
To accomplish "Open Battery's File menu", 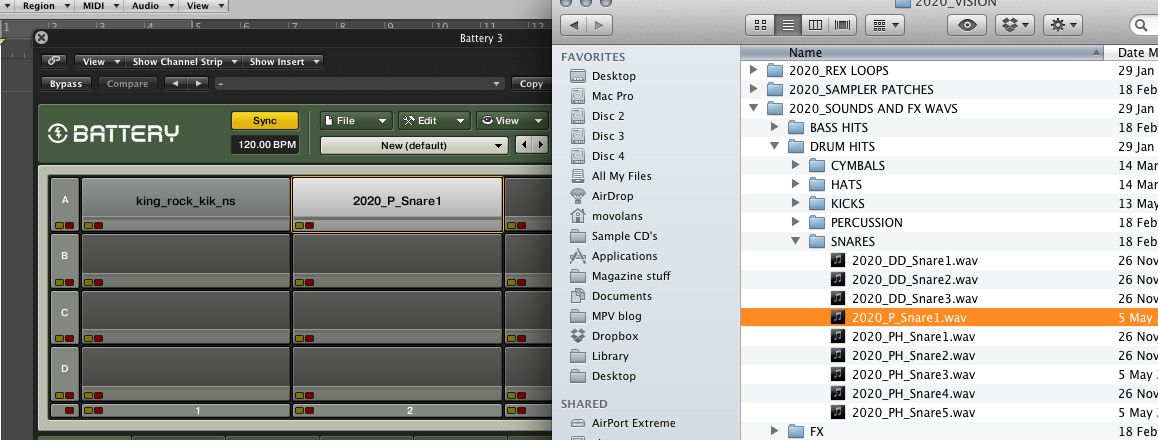I will (x=356, y=120).
